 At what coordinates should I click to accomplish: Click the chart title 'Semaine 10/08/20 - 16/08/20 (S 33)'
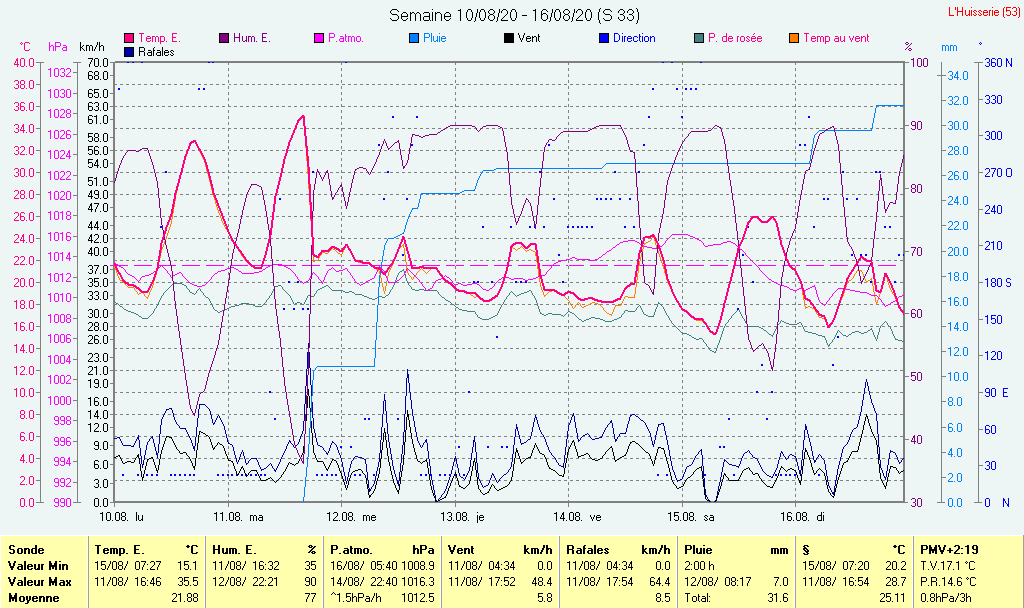(515, 15)
